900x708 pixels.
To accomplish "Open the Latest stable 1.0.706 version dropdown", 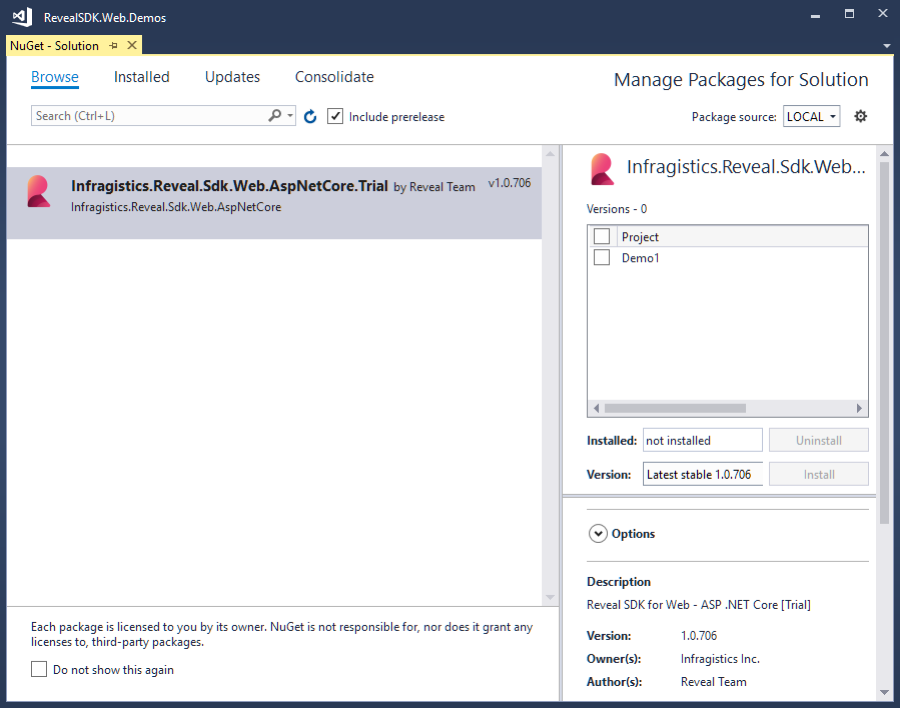I will point(702,473).
